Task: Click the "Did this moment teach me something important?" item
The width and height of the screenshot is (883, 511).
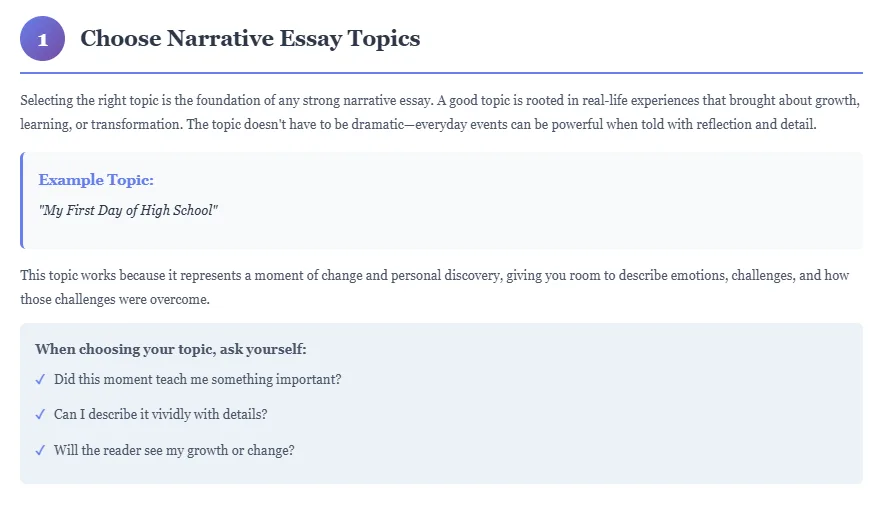Action: point(198,380)
